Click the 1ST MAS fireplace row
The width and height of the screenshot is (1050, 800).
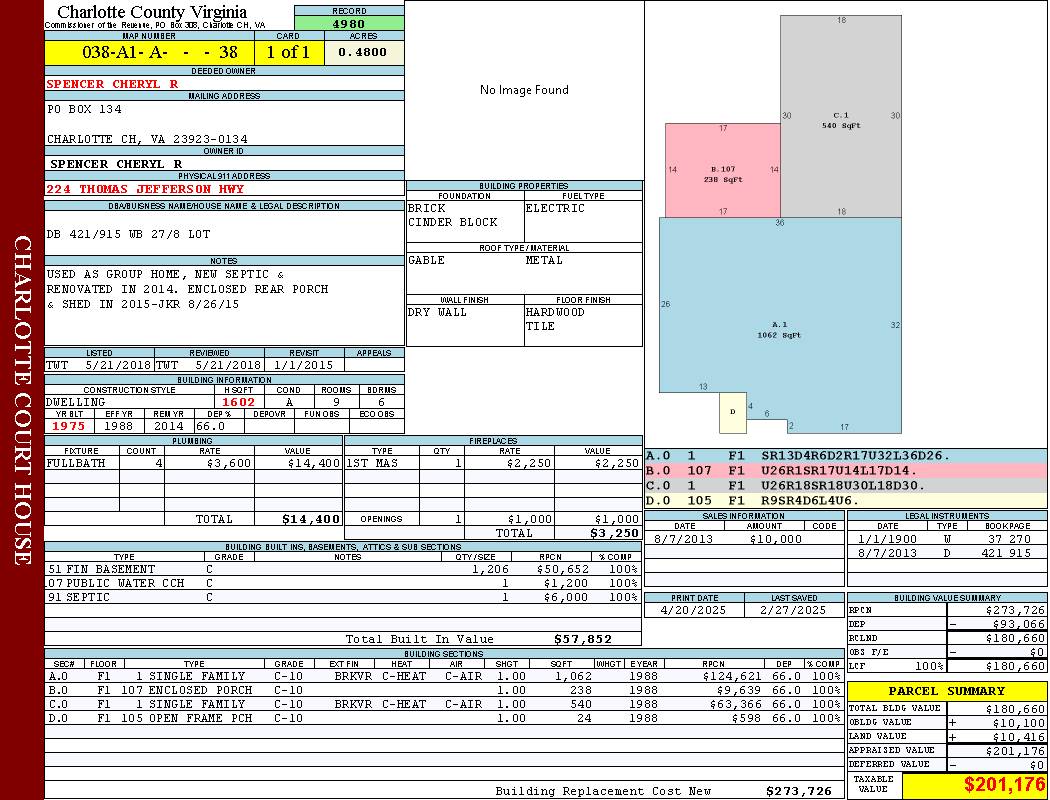click(x=493, y=463)
